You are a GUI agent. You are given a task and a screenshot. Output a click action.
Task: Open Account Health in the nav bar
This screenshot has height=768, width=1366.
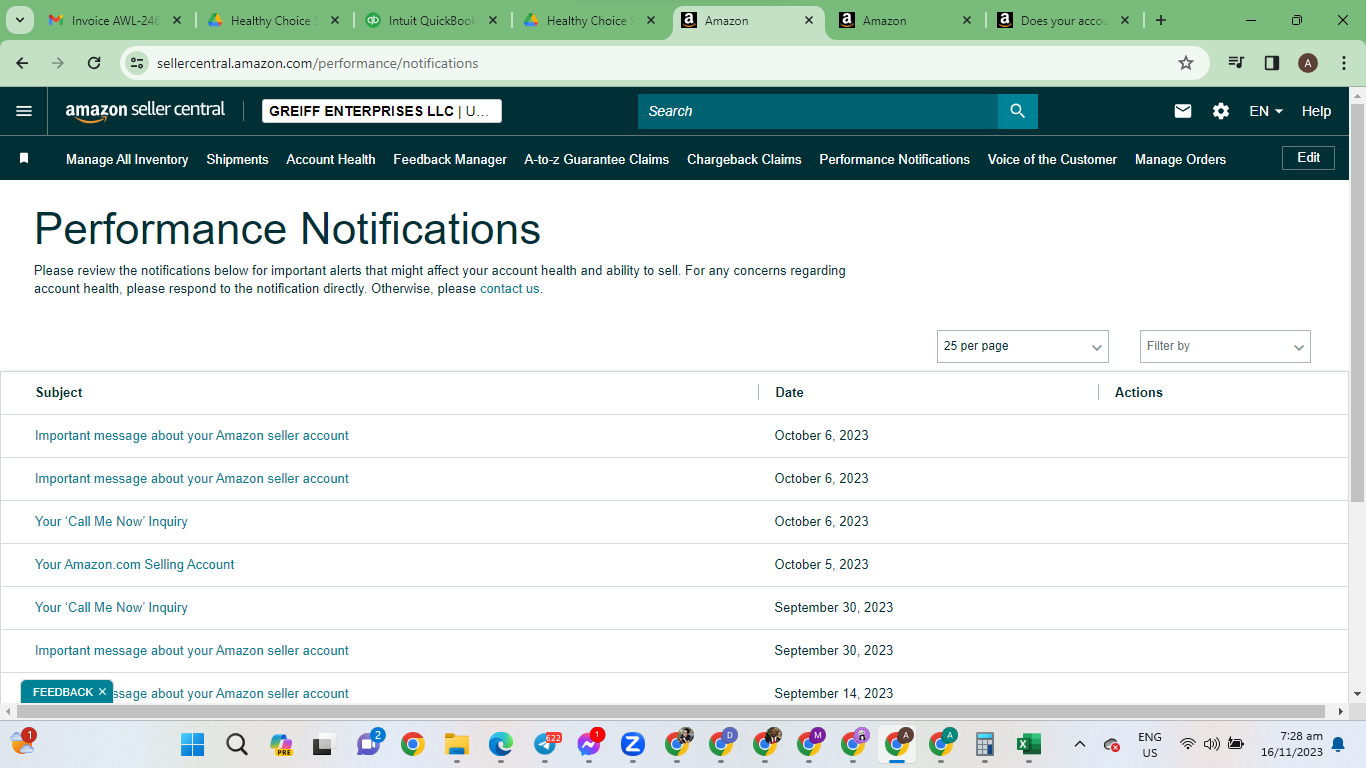[331, 159]
